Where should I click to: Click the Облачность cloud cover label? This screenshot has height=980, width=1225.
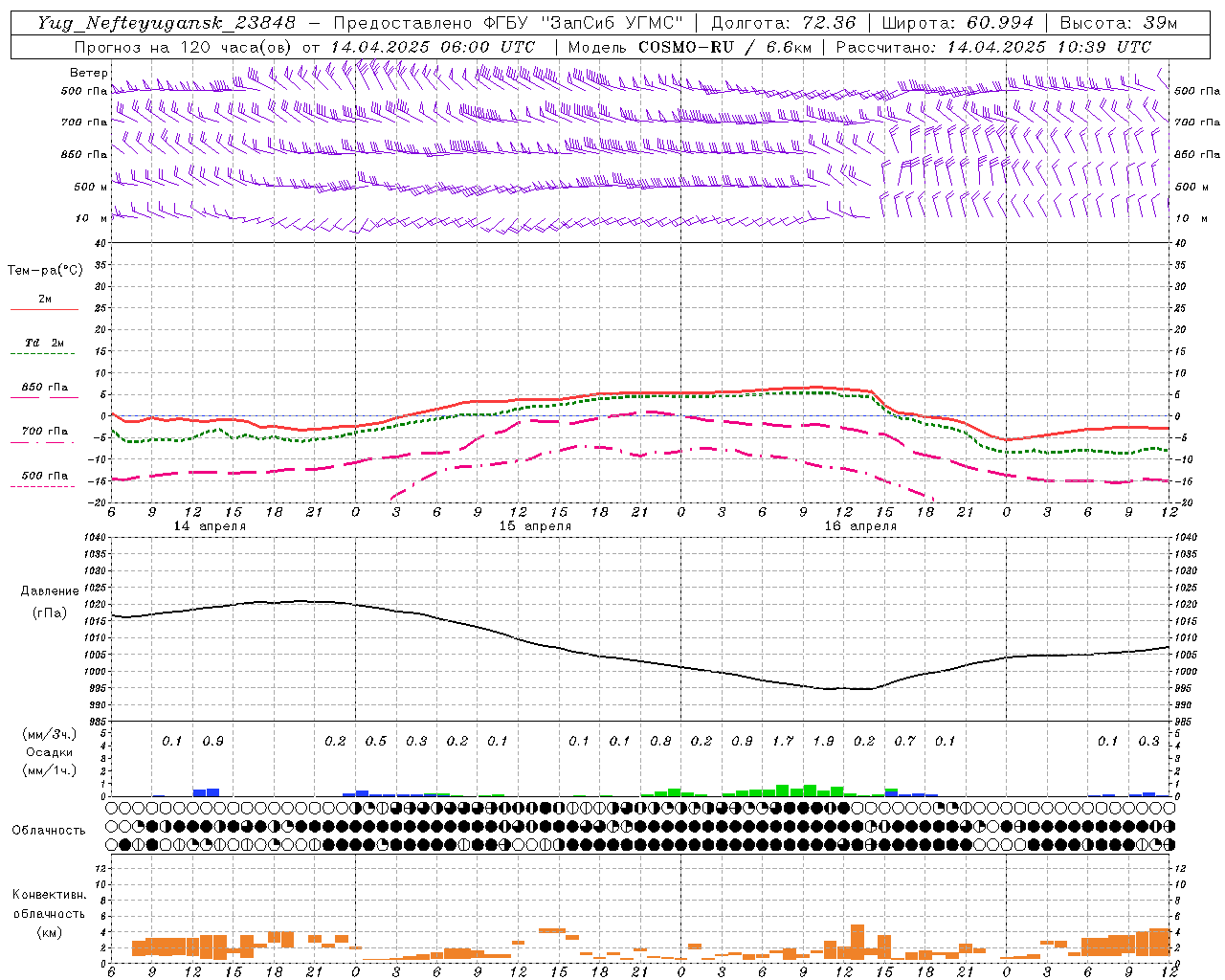click(49, 831)
